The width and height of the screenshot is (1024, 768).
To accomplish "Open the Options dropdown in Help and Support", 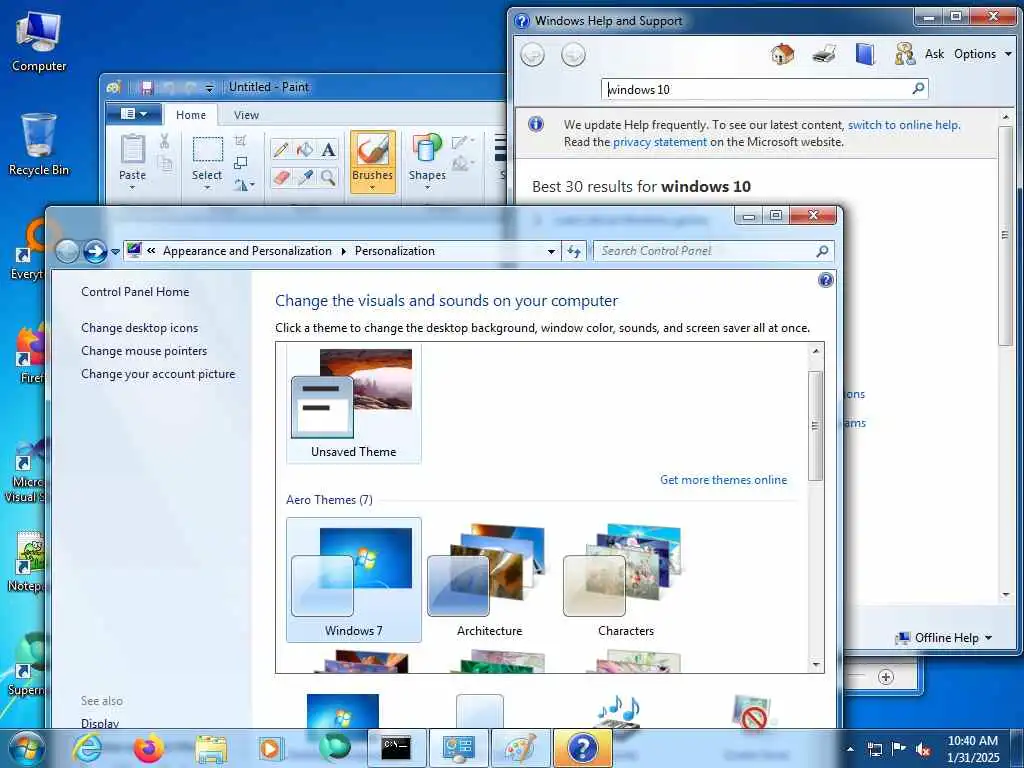I will click(x=983, y=54).
